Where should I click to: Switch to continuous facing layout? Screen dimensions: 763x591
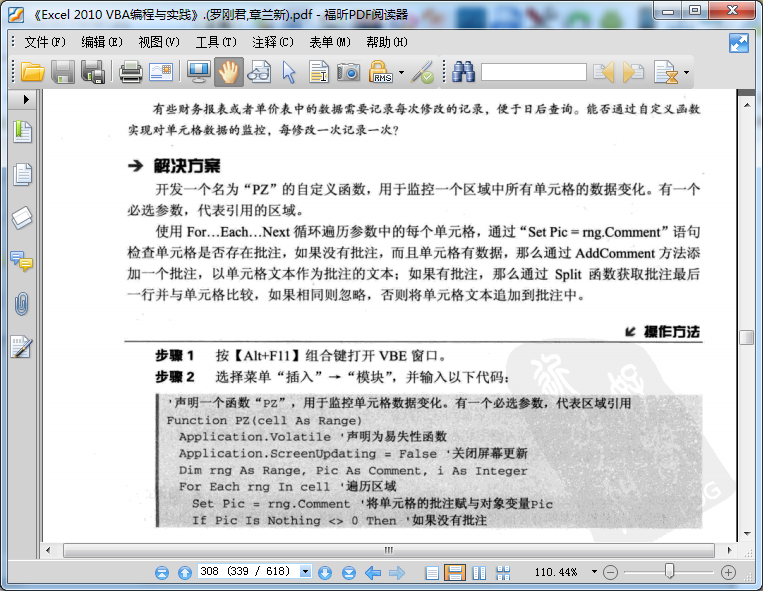[x=503, y=573]
